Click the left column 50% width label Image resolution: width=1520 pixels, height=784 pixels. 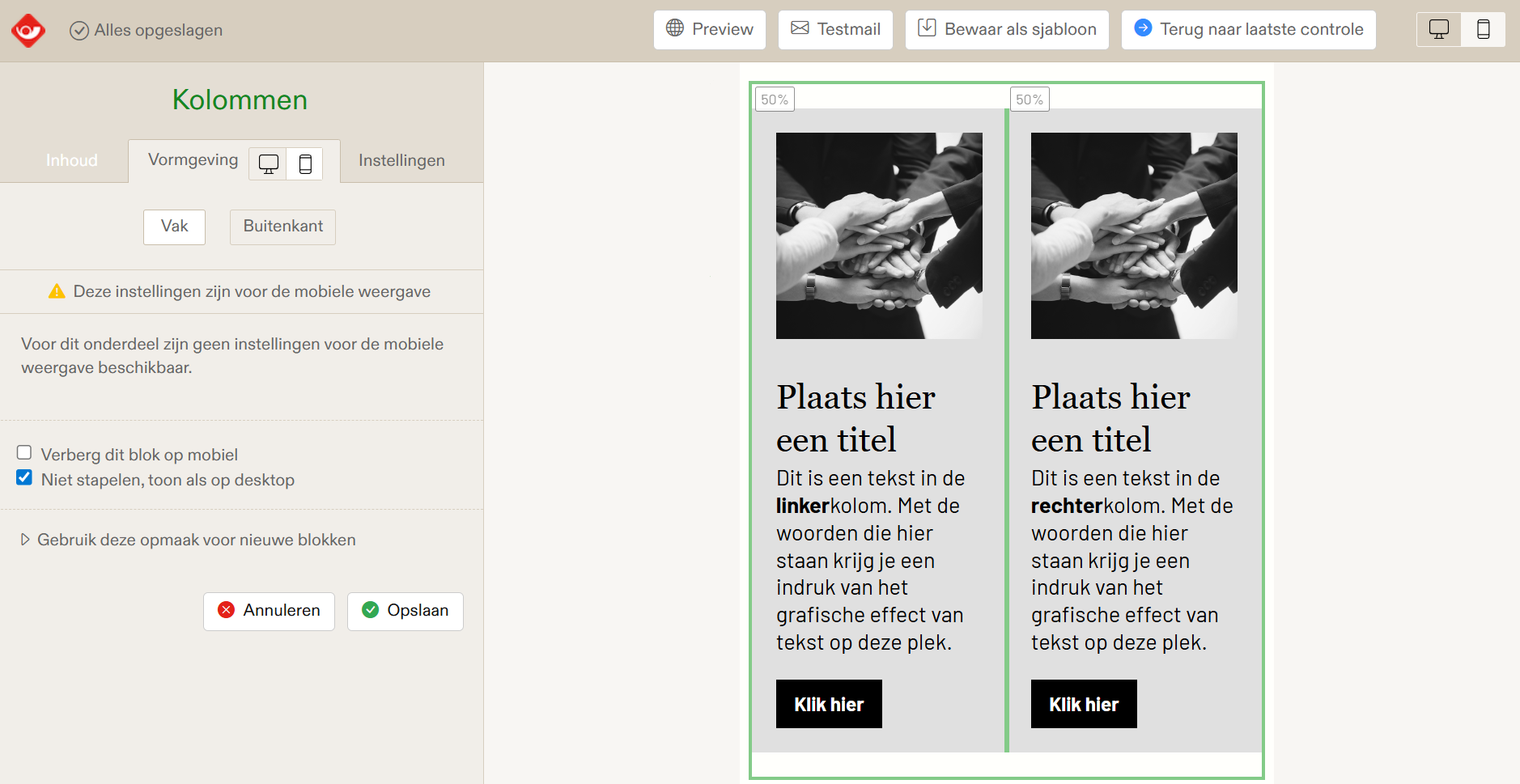tap(775, 100)
